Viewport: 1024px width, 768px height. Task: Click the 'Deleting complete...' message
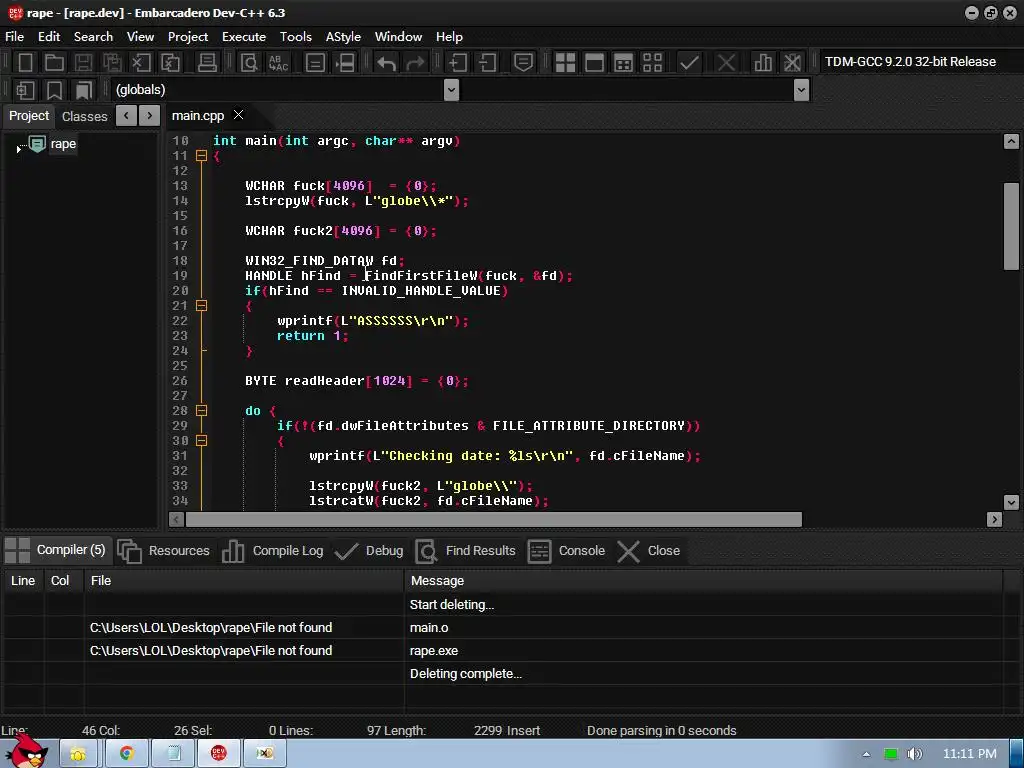[466, 673]
